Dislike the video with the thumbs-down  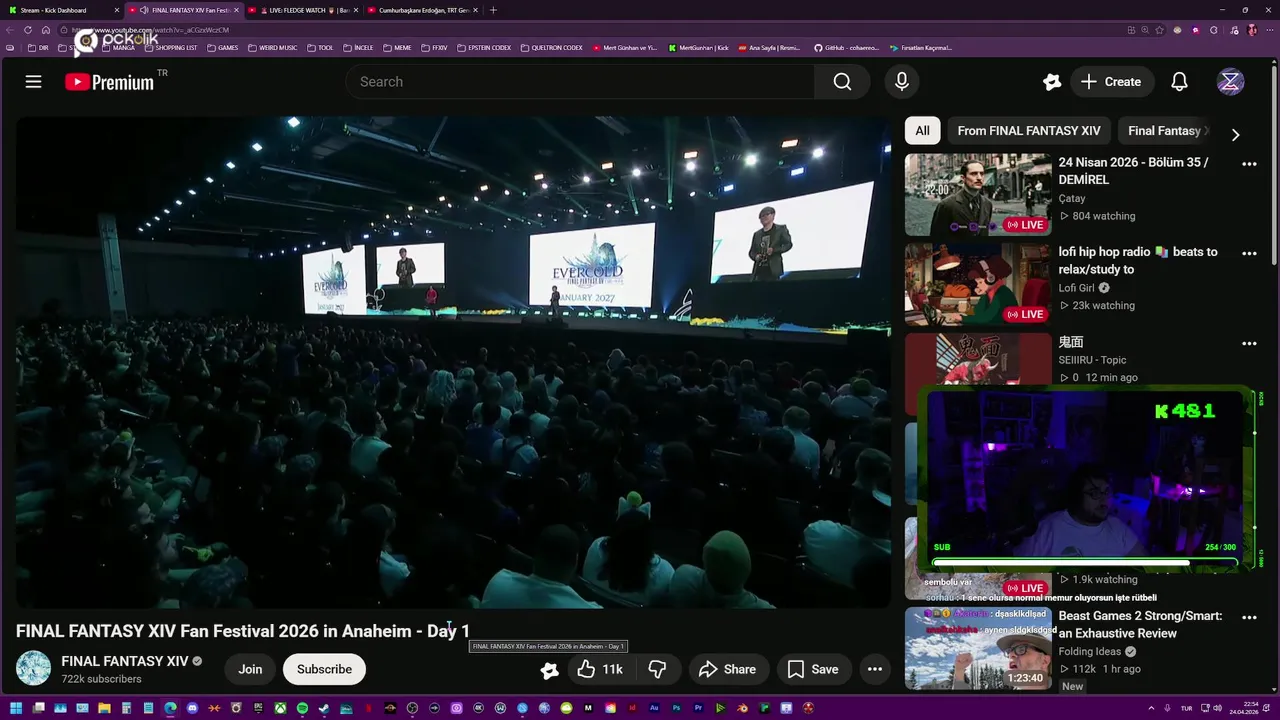pyautogui.click(x=657, y=669)
